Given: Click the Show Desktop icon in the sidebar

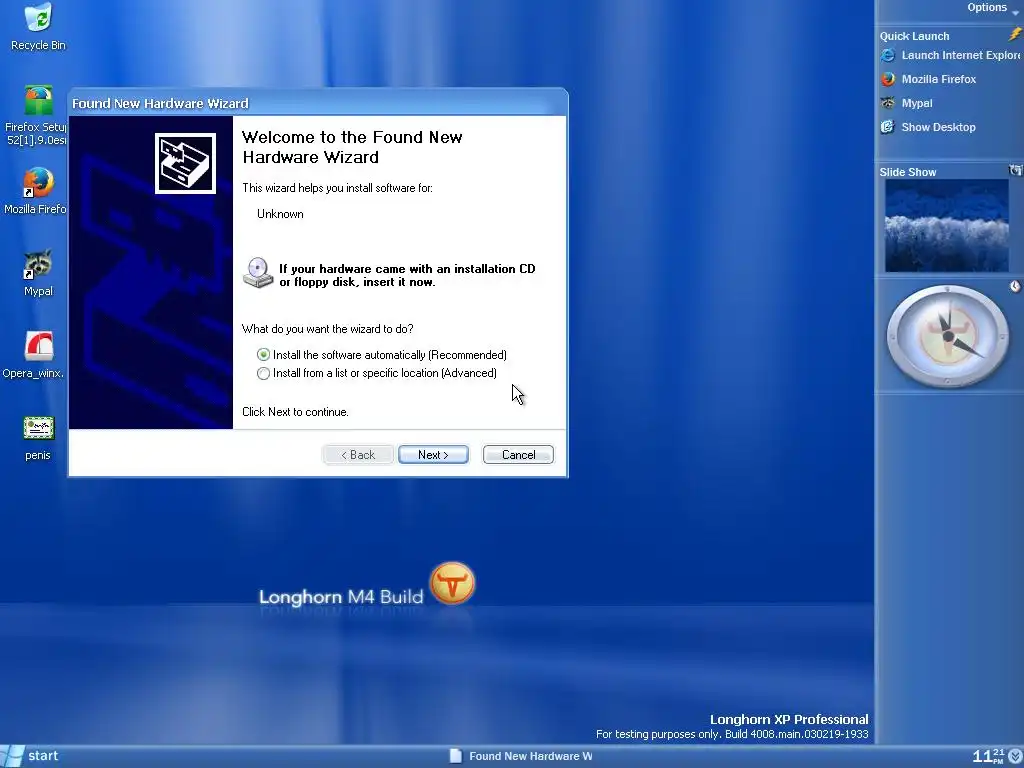Looking at the screenshot, I should coord(888,127).
